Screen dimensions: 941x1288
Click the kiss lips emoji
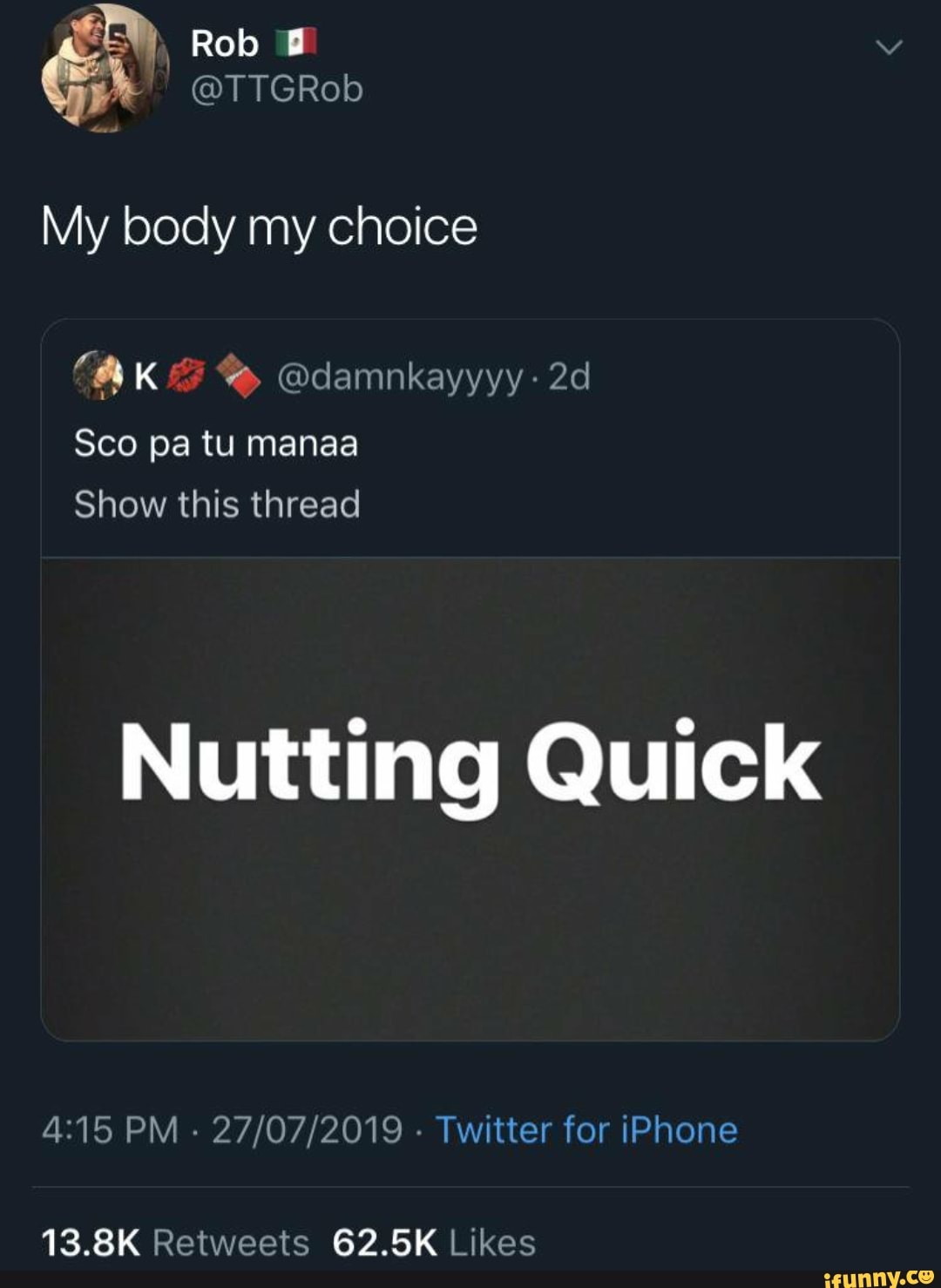(186, 376)
